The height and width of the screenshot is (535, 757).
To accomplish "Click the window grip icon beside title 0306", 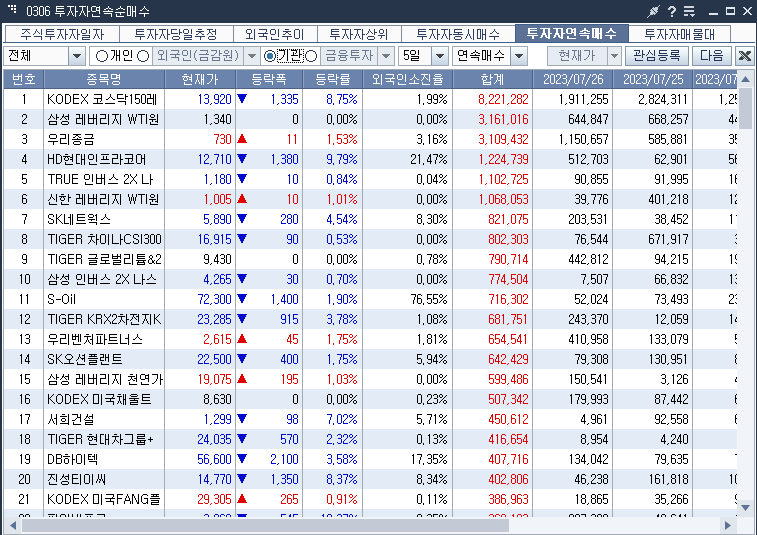I will [x=13, y=9].
